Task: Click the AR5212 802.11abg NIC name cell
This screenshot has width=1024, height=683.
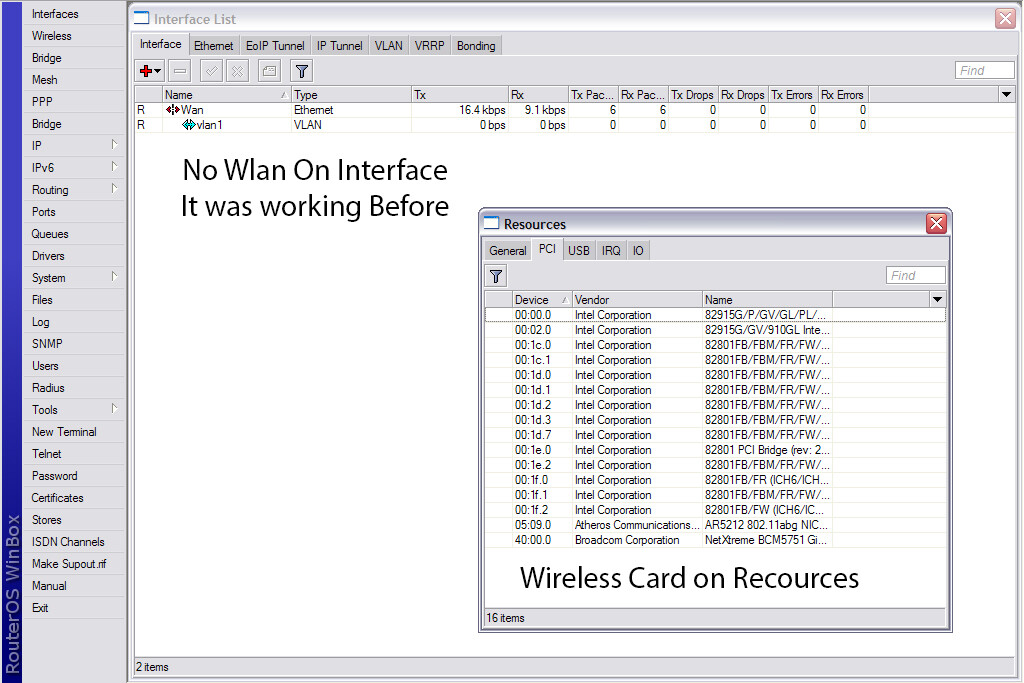Action: [x=766, y=525]
